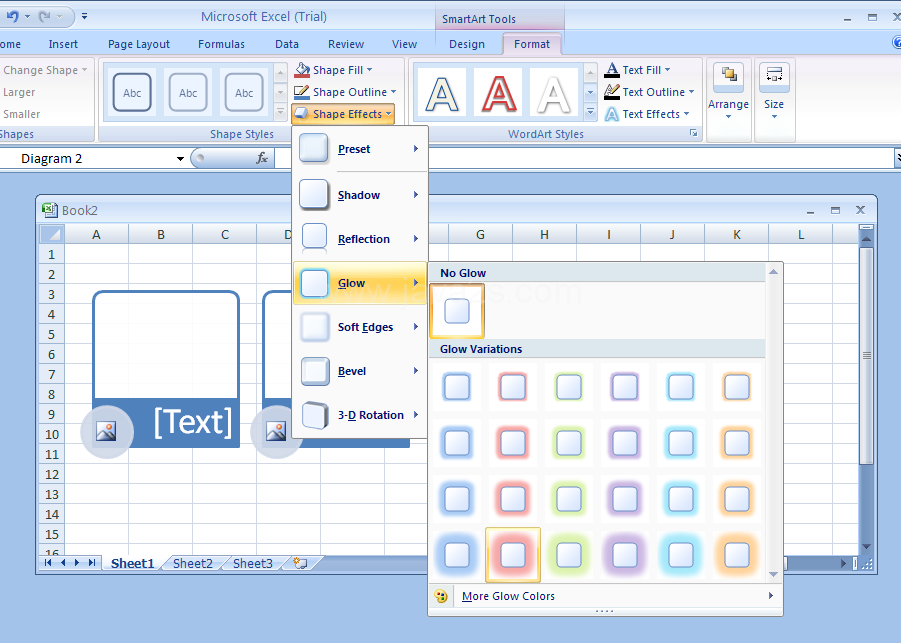Select the Review tab
Viewport: 901px width, 643px height.
point(346,44)
